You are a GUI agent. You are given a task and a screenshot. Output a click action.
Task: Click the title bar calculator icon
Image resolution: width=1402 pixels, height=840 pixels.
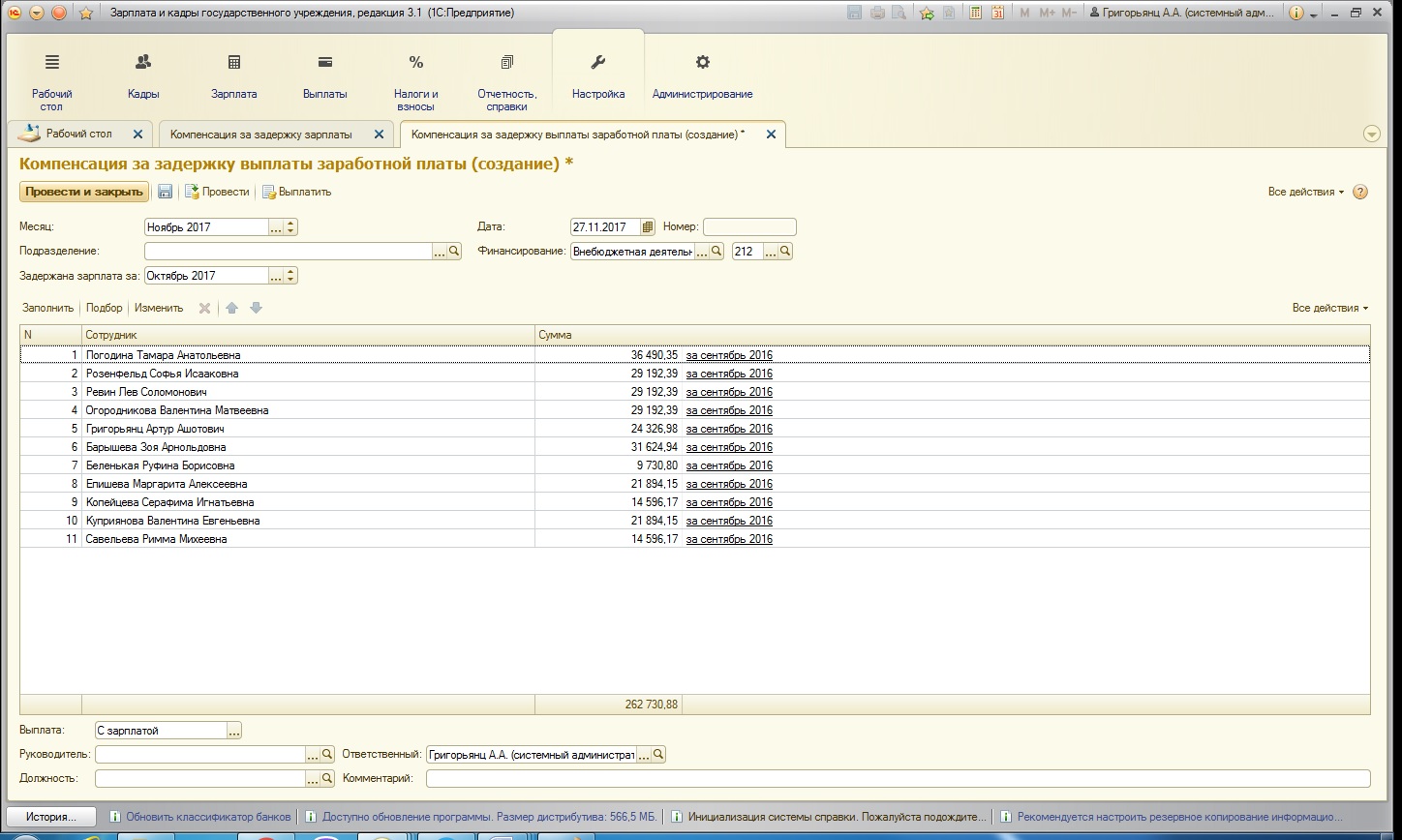975,13
